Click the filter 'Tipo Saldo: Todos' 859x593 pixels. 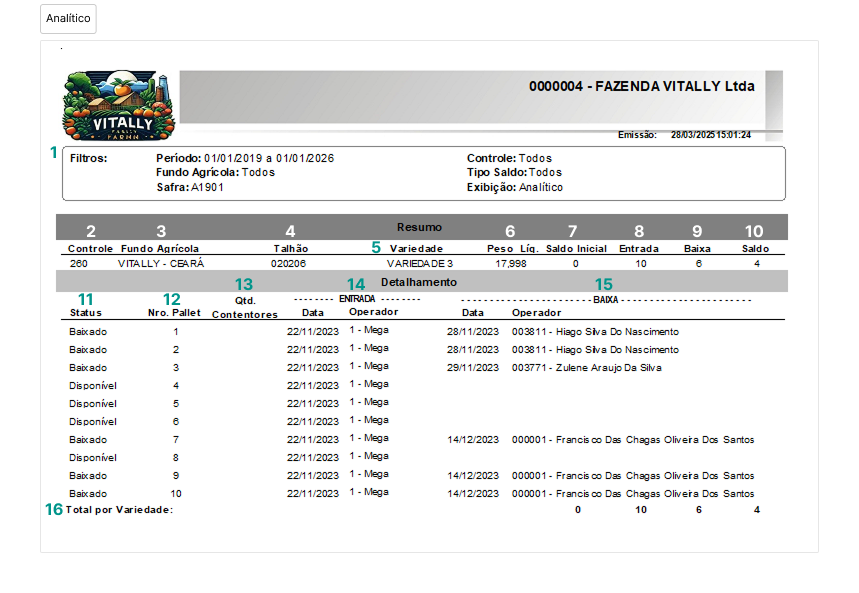(514, 173)
